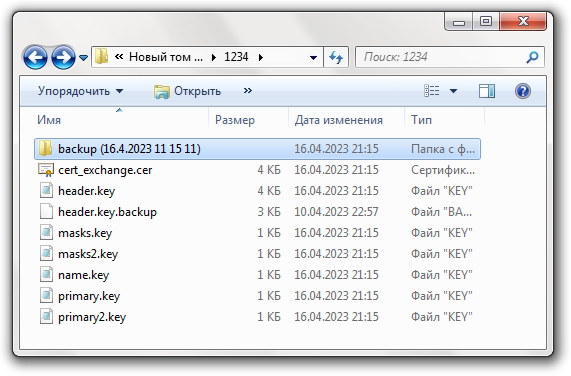The height and width of the screenshot is (376, 571).
Task: Select the cert_exchange.cer certificate file icon
Action: coord(46,170)
